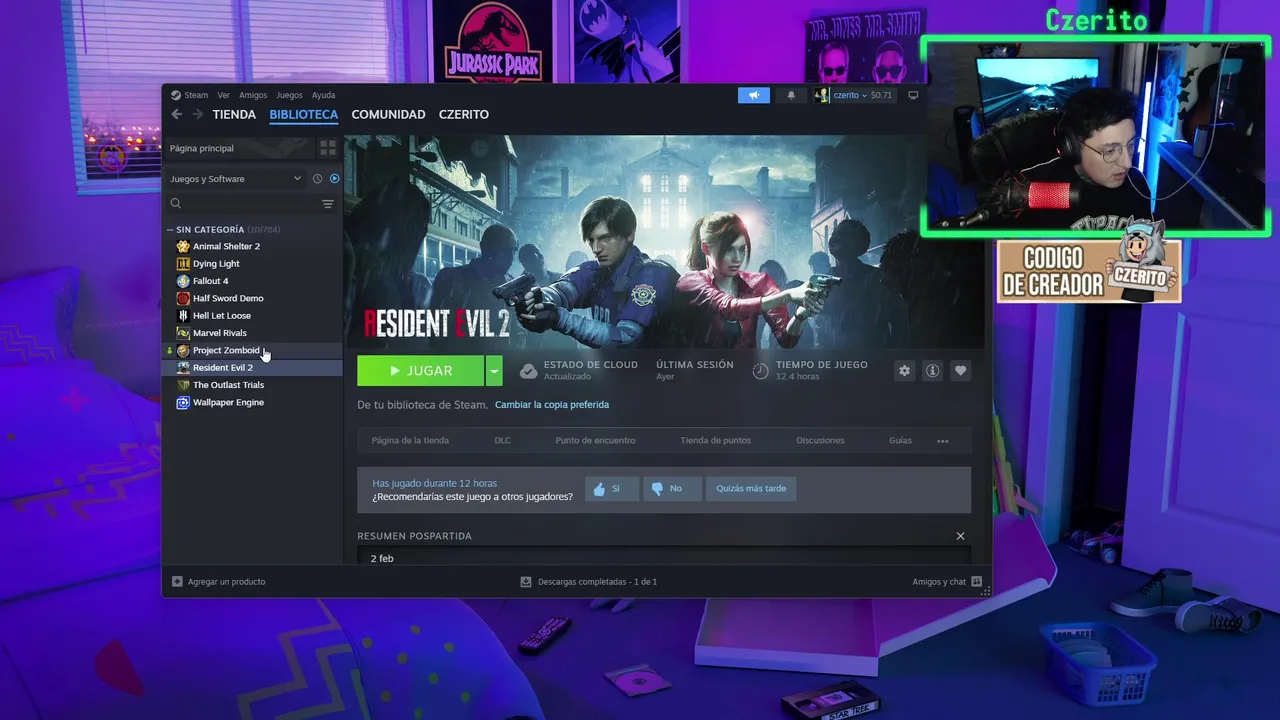Click the cloud status icon
The width and height of the screenshot is (1280, 720).
(x=529, y=371)
